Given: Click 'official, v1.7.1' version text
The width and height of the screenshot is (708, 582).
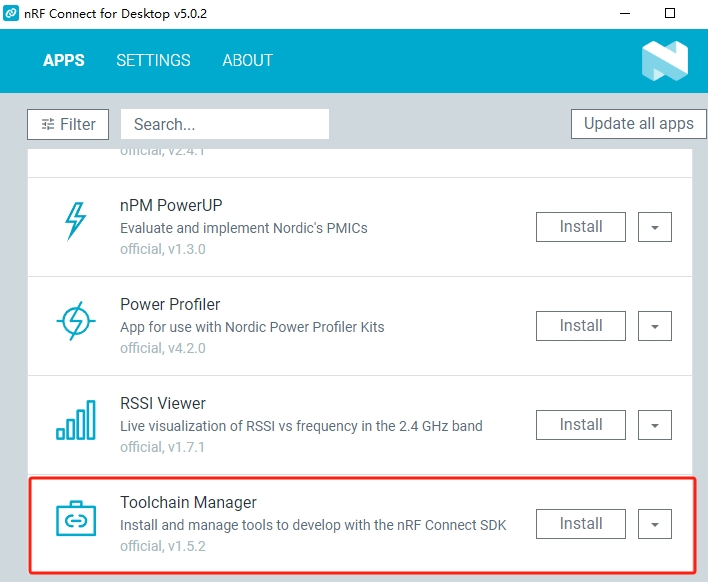Looking at the screenshot, I should click(162, 447).
